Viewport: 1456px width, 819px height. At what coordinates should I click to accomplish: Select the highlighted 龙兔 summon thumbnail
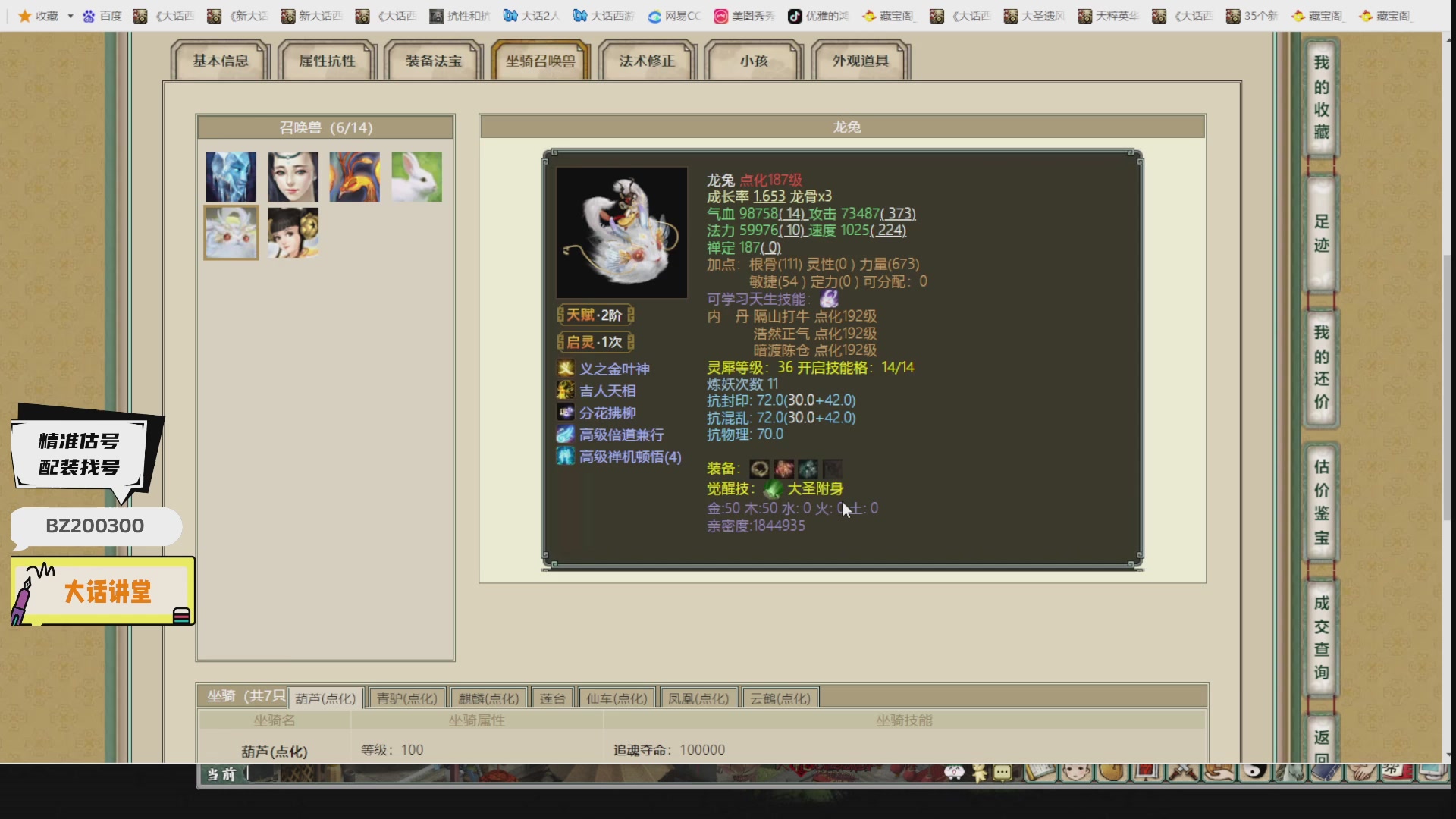[x=231, y=233]
